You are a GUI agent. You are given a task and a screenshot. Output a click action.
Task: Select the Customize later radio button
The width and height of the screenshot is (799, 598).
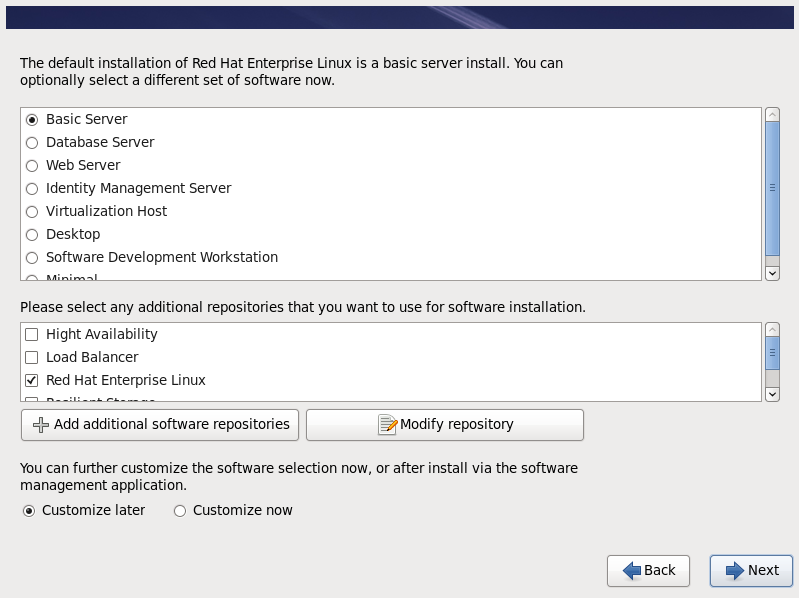29,511
